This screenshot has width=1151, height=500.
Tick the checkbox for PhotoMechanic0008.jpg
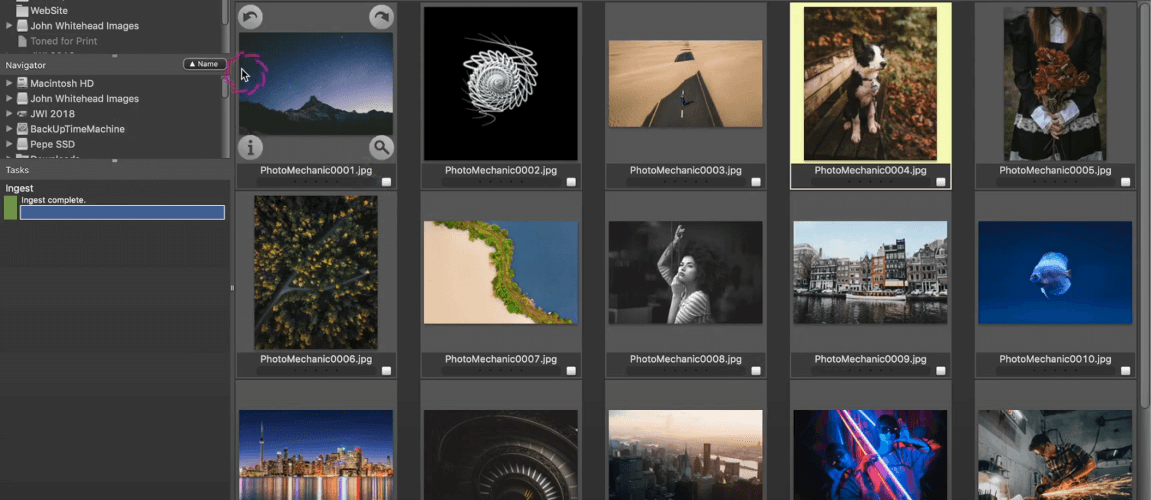tap(756, 372)
